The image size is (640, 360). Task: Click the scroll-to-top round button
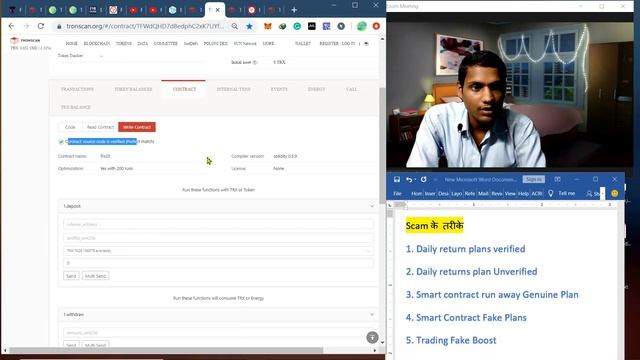372,337
